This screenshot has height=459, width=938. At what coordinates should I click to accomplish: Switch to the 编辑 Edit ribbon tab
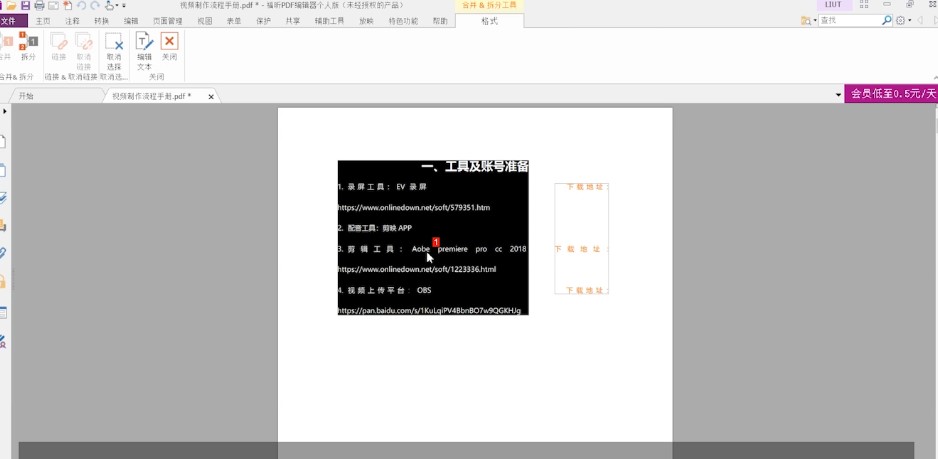(x=131, y=21)
